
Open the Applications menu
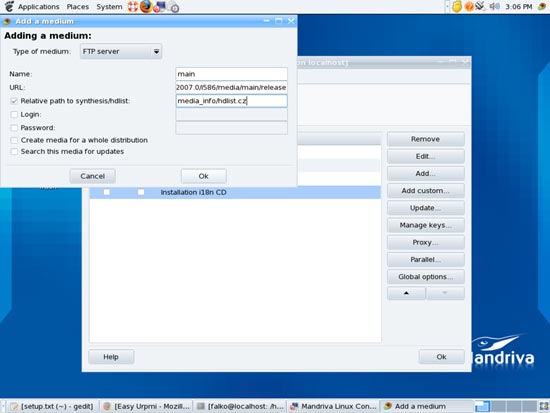pos(39,7)
